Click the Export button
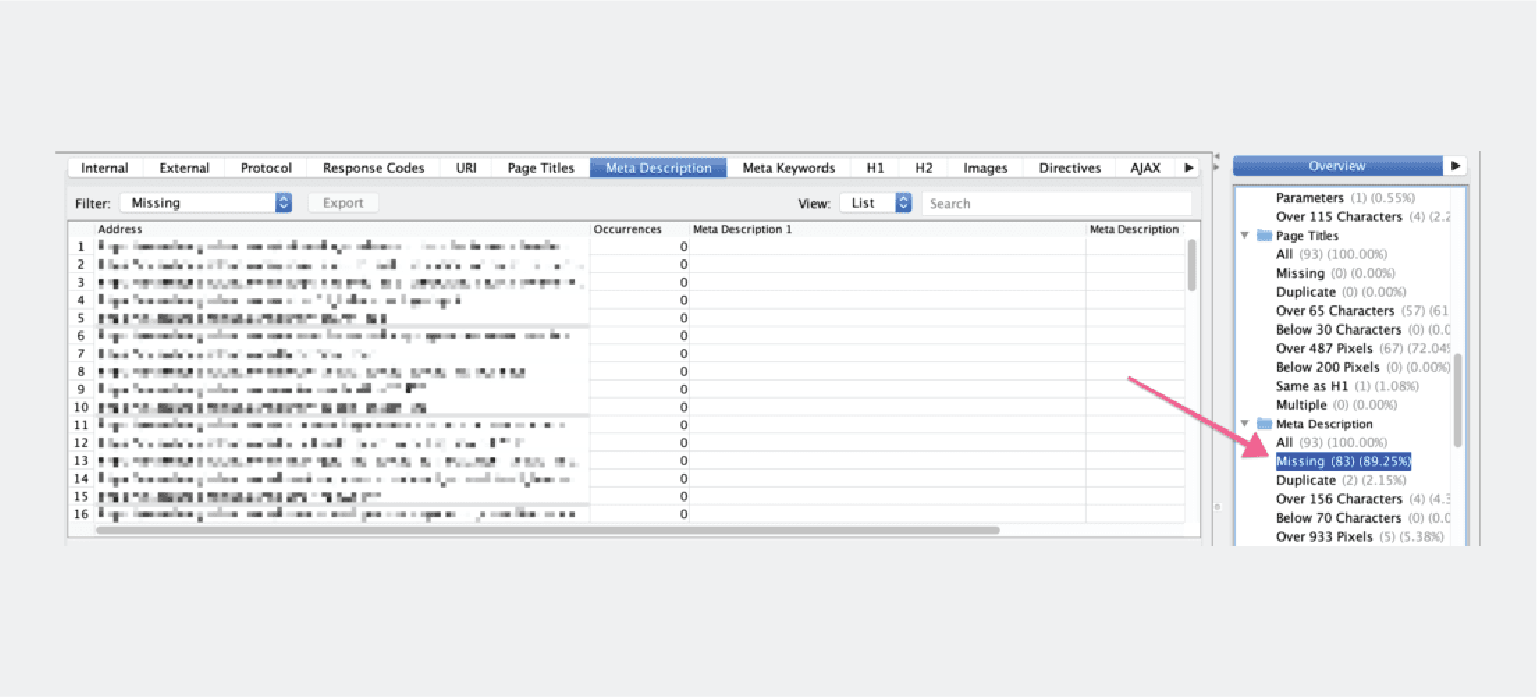Viewport: 1537px width, 697px height. pos(343,203)
